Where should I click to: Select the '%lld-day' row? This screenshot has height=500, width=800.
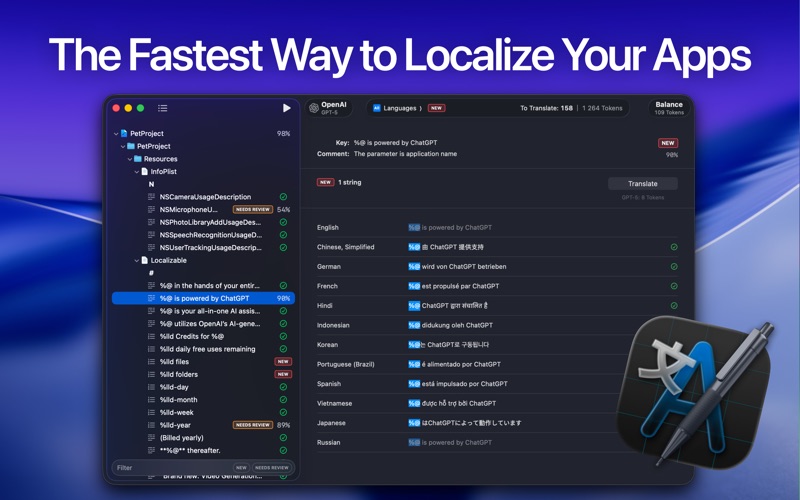point(203,387)
